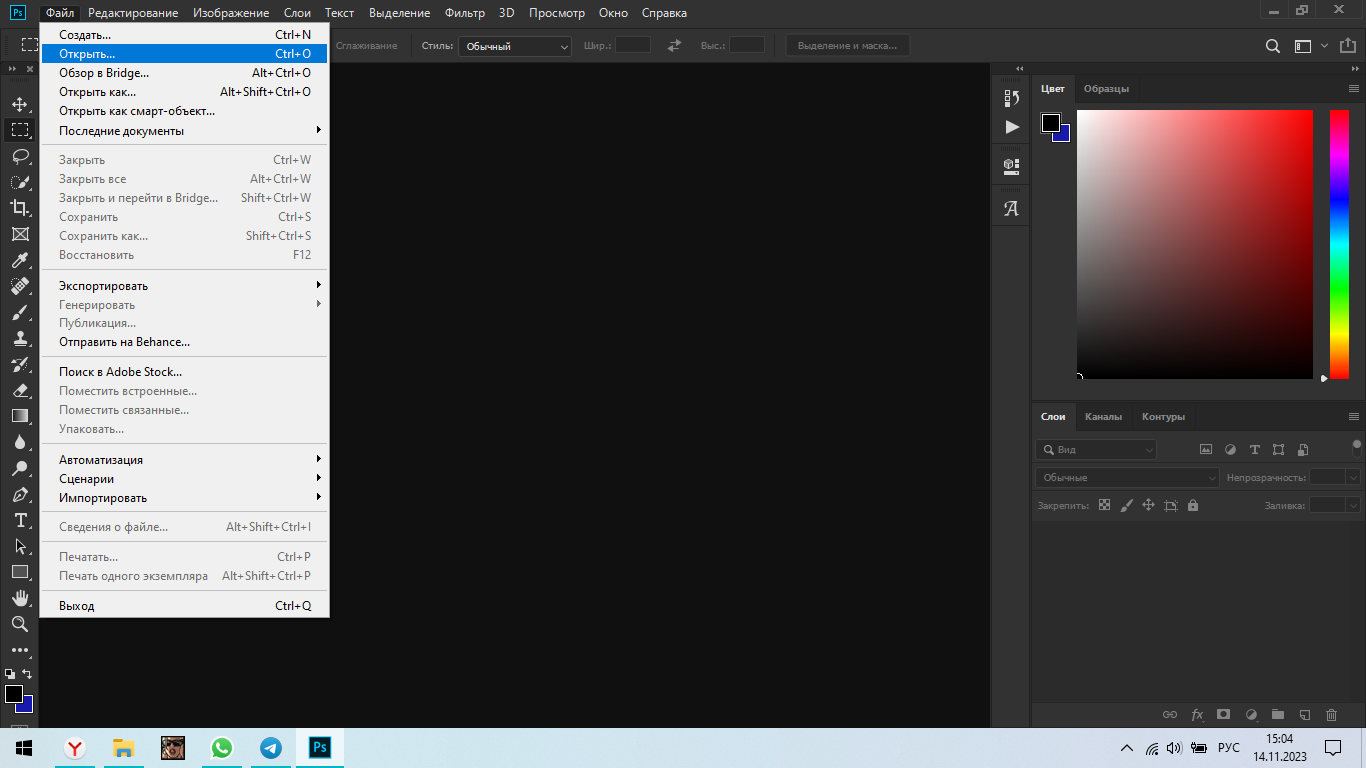Select the Lasso tool

[x=20, y=156]
